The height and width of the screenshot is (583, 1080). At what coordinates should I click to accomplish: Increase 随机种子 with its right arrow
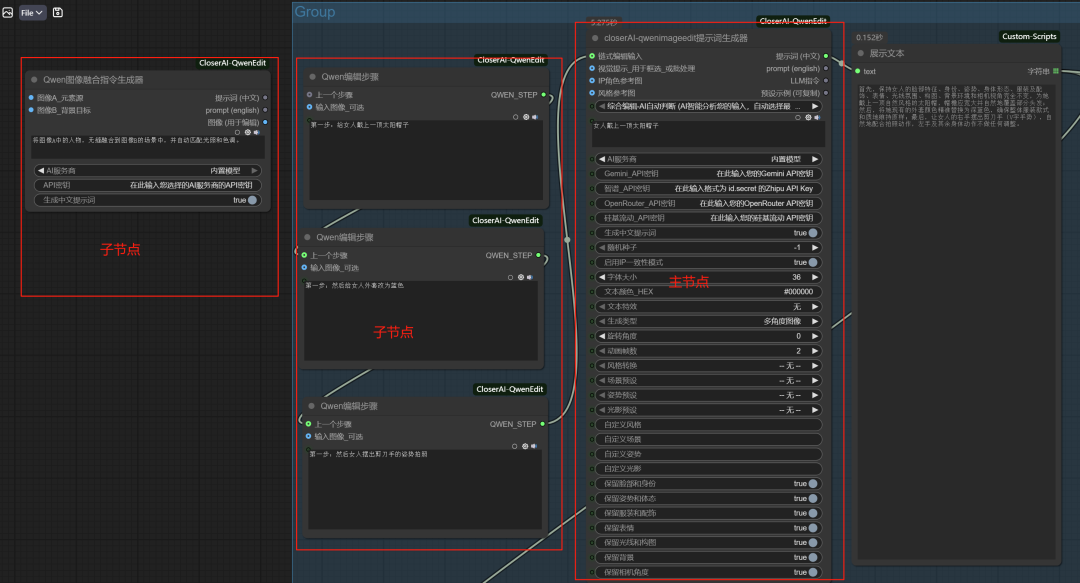pos(815,247)
